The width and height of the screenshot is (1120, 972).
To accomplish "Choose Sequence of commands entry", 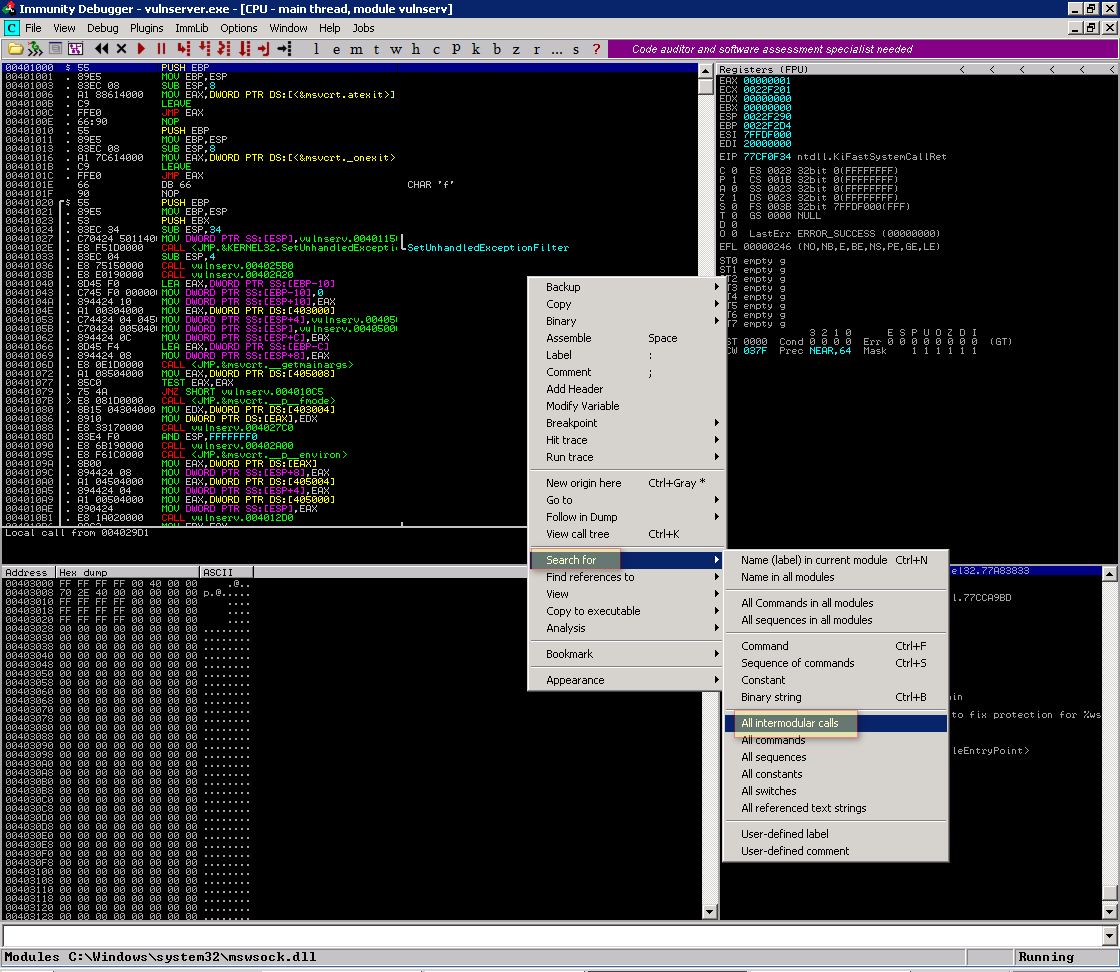I will coord(836,663).
